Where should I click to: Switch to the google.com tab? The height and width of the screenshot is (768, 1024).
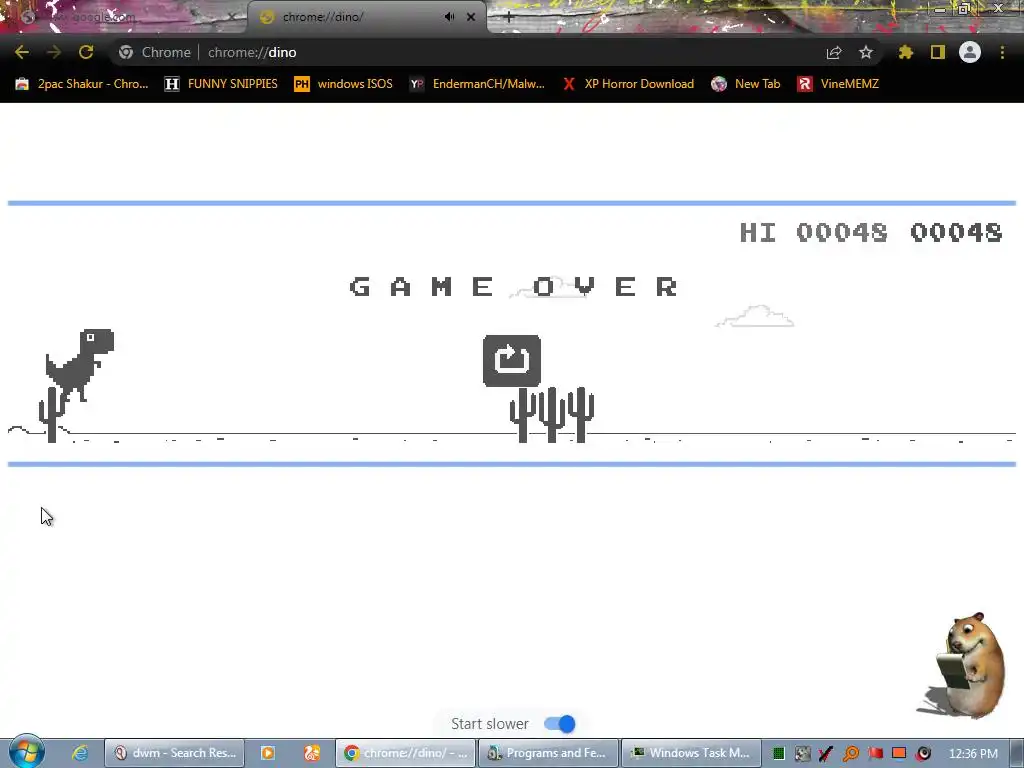coord(124,17)
